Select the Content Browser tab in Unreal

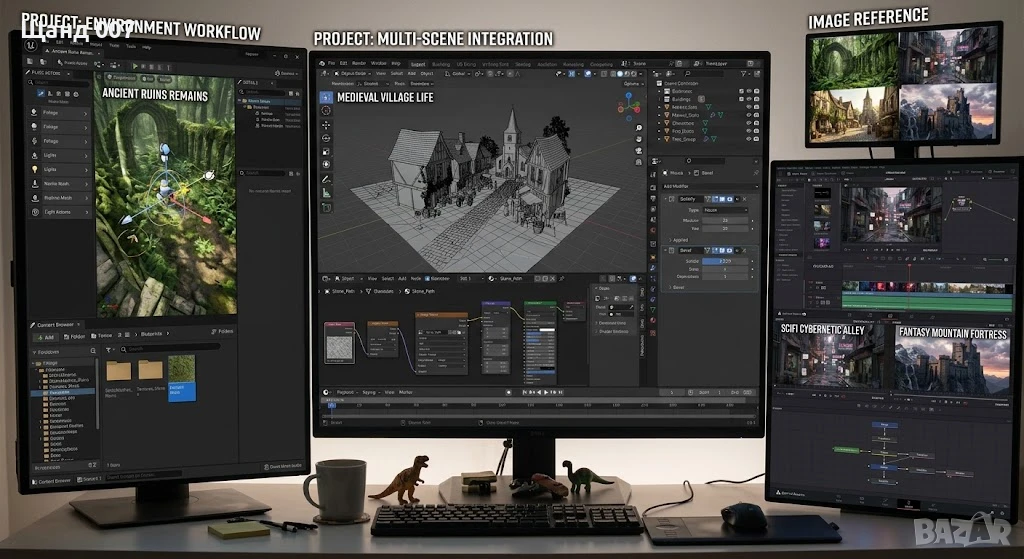[55, 325]
